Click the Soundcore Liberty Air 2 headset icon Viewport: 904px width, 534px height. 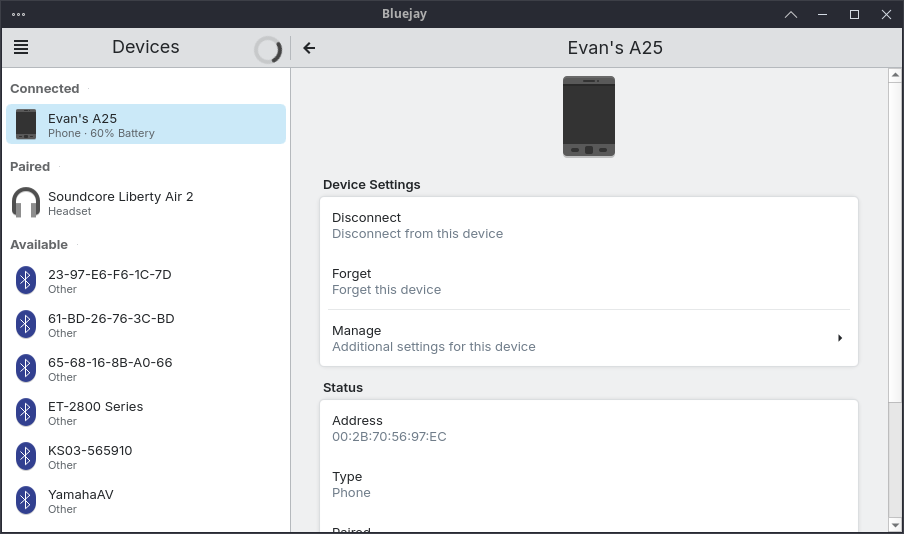[x=26, y=203]
